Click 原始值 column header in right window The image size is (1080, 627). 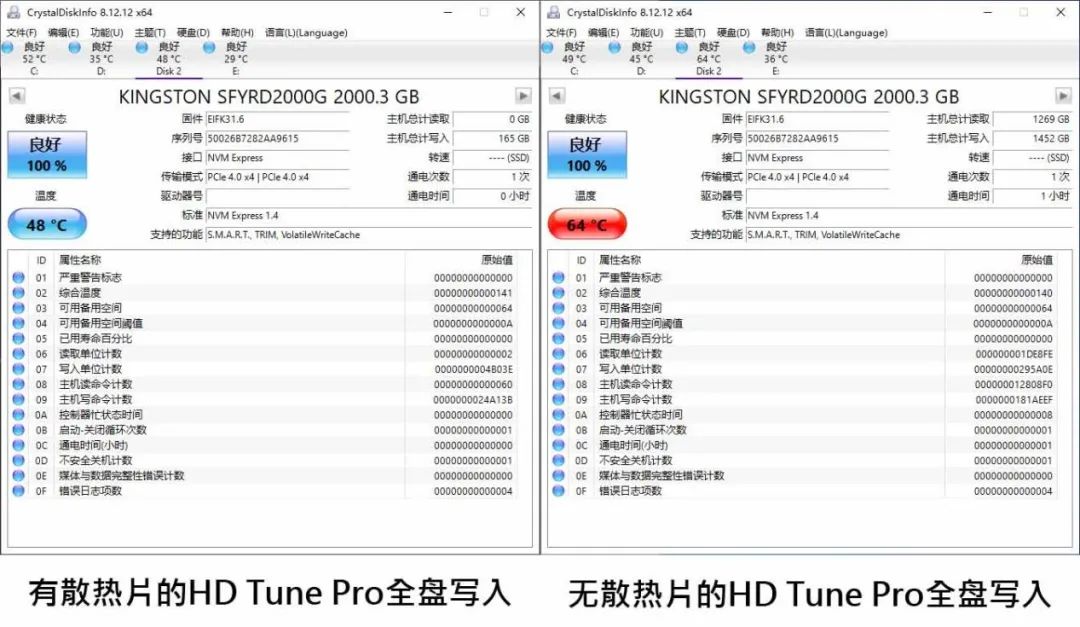click(x=1037, y=260)
